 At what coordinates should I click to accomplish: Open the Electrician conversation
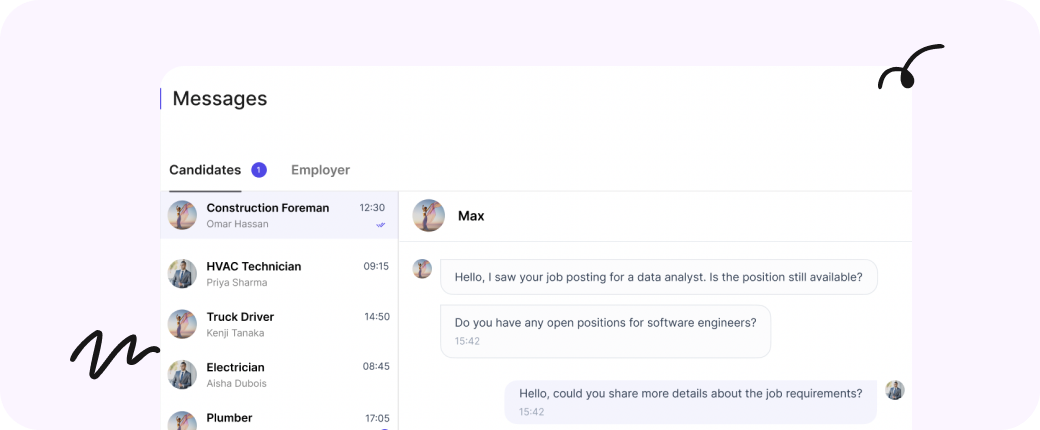coord(235,367)
